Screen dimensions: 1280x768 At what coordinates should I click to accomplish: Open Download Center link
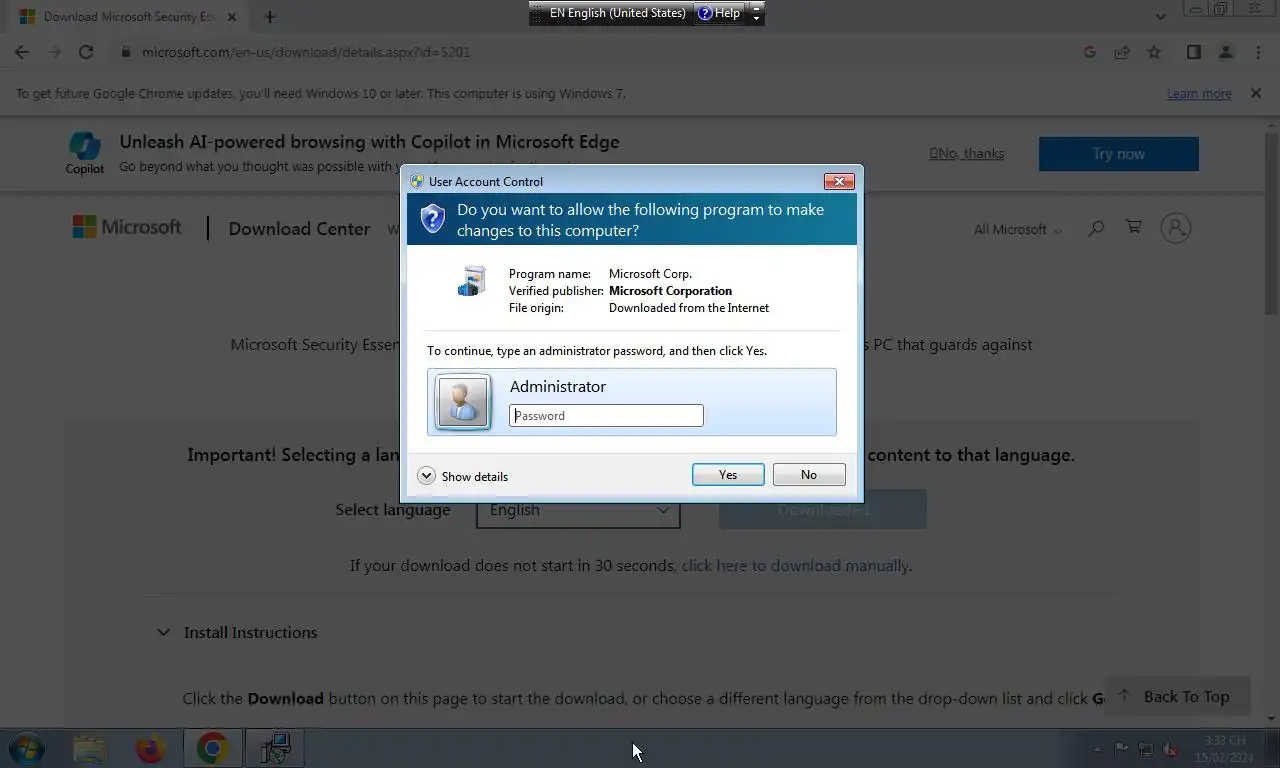pyautogui.click(x=299, y=229)
